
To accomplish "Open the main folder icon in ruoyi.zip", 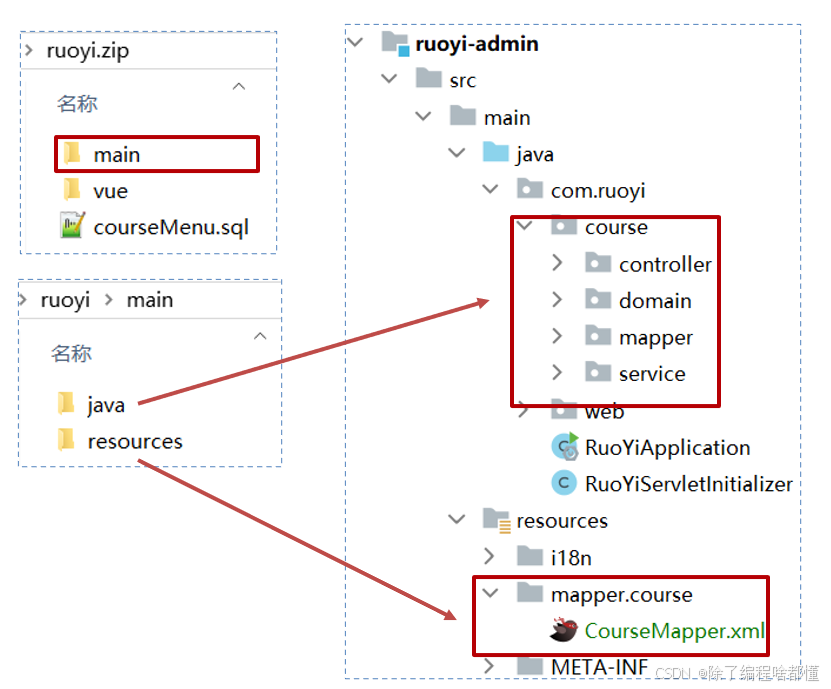I will [72, 154].
